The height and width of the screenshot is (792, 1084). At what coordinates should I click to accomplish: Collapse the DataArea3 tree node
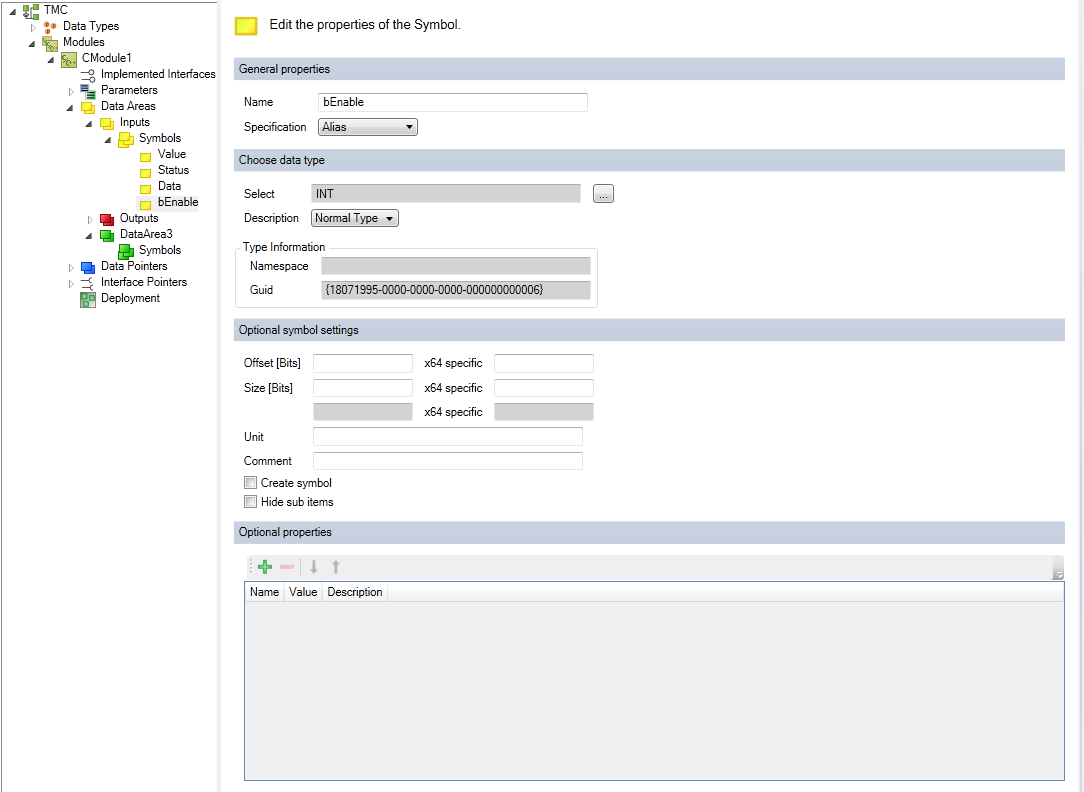[89, 236]
